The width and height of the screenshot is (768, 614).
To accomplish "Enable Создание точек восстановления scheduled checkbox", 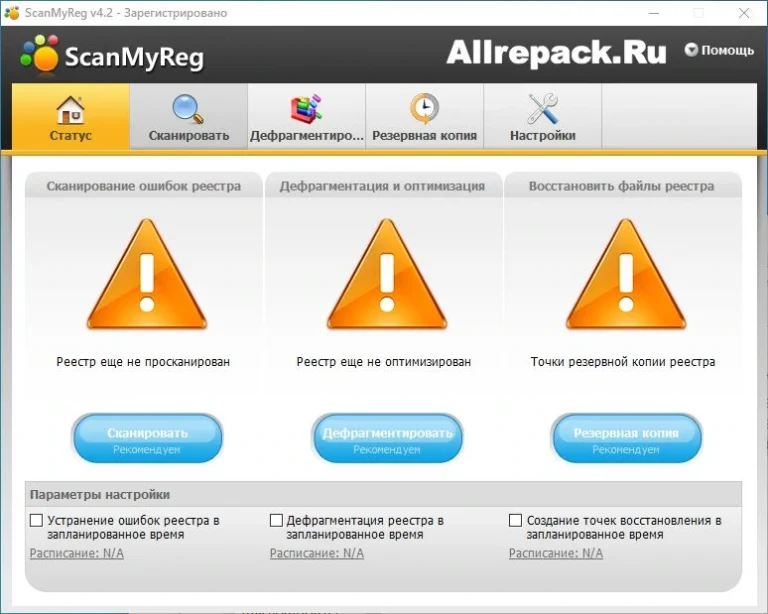I will (x=515, y=520).
